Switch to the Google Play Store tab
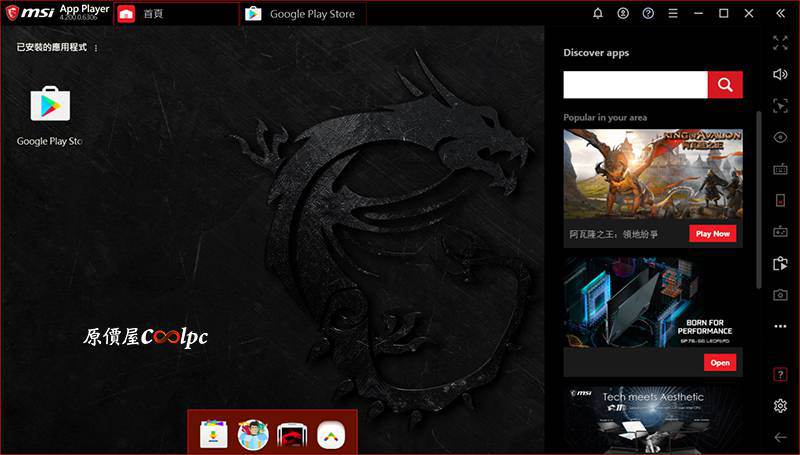The width and height of the screenshot is (800, 455). click(x=304, y=14)
